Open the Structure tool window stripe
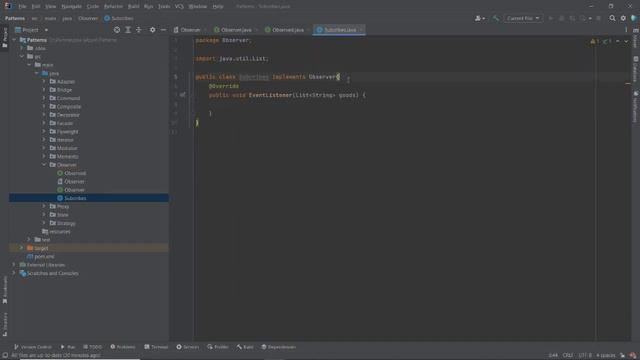Viewport: 640px width, 360px height. point(5,324)
